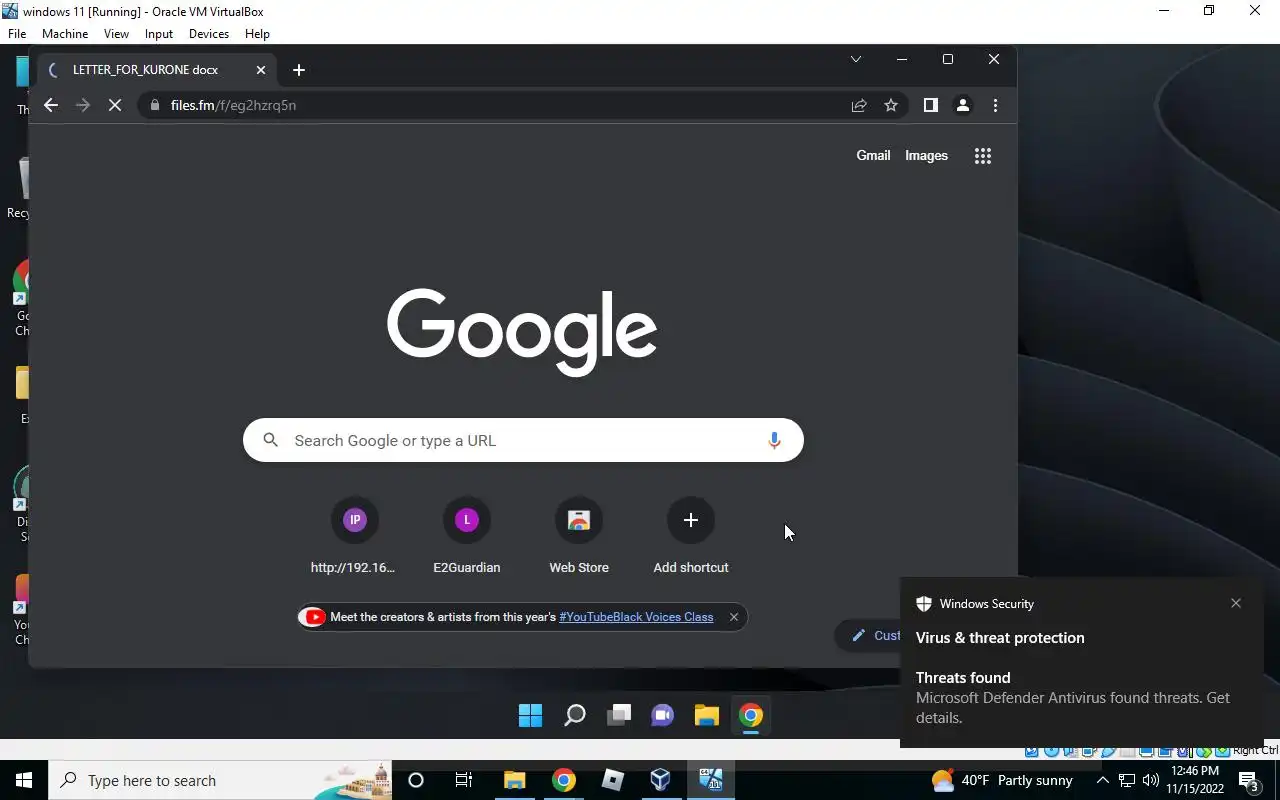Open the VirtualBox Machine menu
The image size is (1280, 800).
tap(65, 34)
